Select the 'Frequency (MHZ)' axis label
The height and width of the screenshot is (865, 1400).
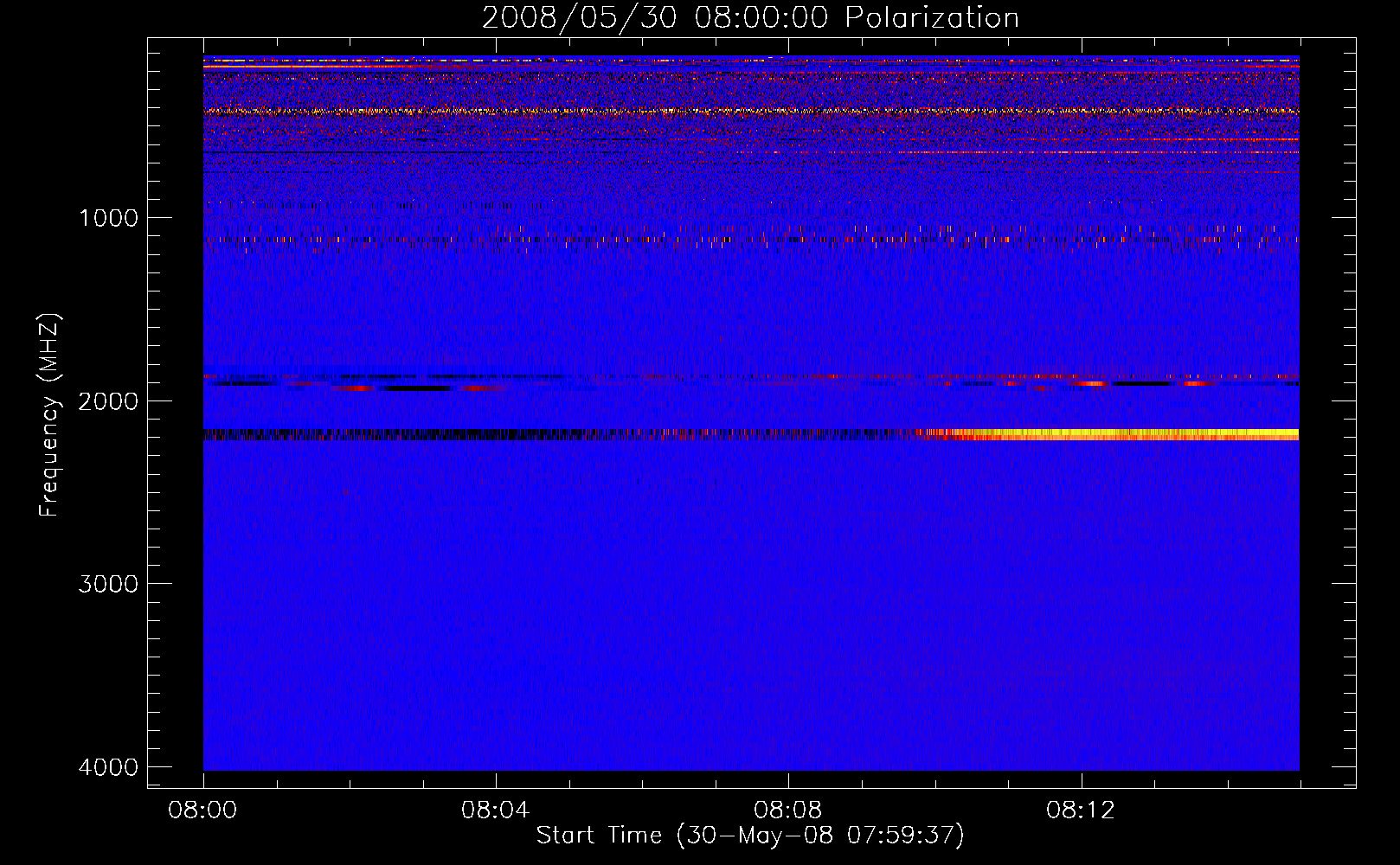coord(48,415)
